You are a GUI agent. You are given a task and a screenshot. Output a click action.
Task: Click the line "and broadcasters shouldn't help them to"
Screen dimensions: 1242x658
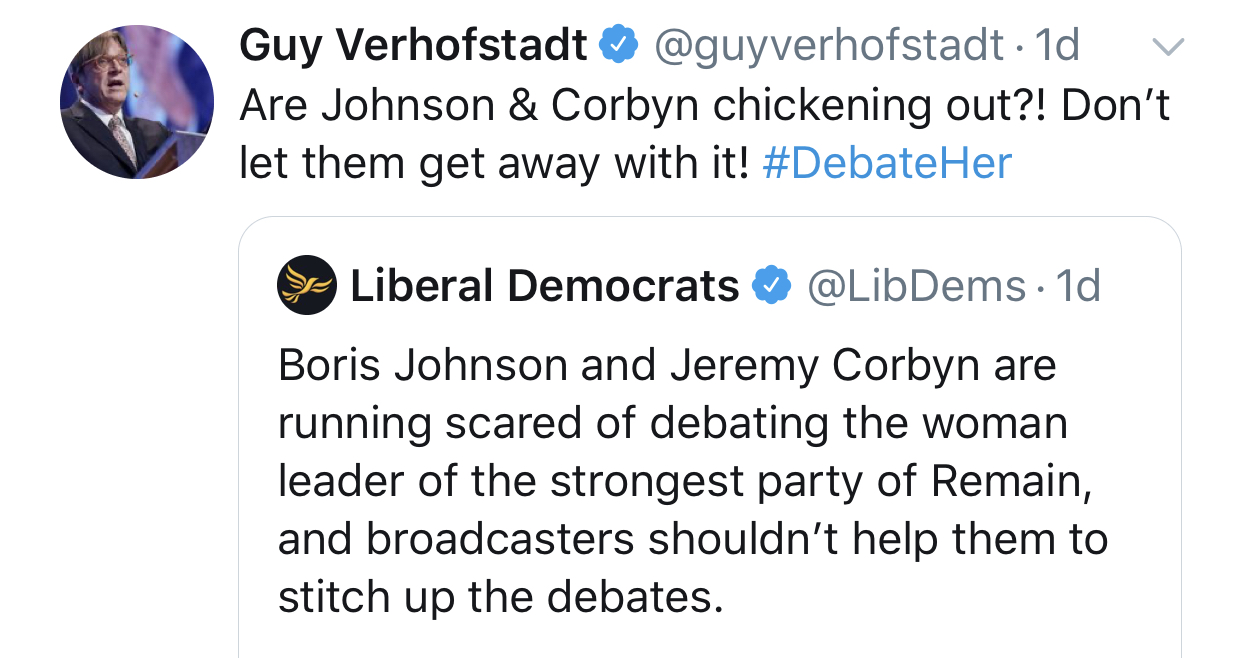pyautogui.click(x=693, y=540)
